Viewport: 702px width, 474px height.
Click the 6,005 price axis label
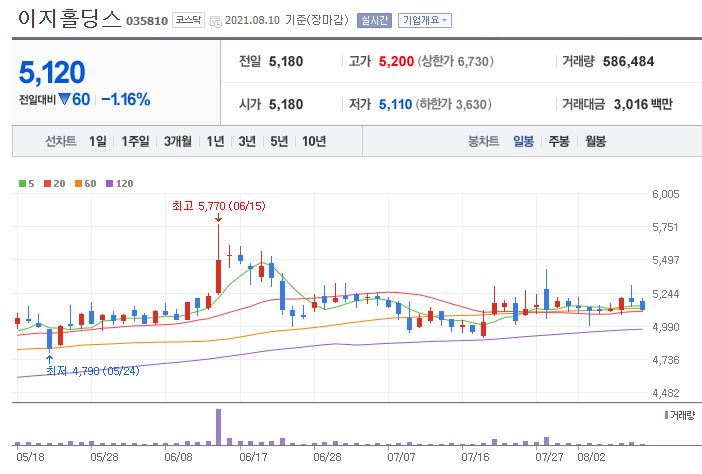click(x=666, y=194)
